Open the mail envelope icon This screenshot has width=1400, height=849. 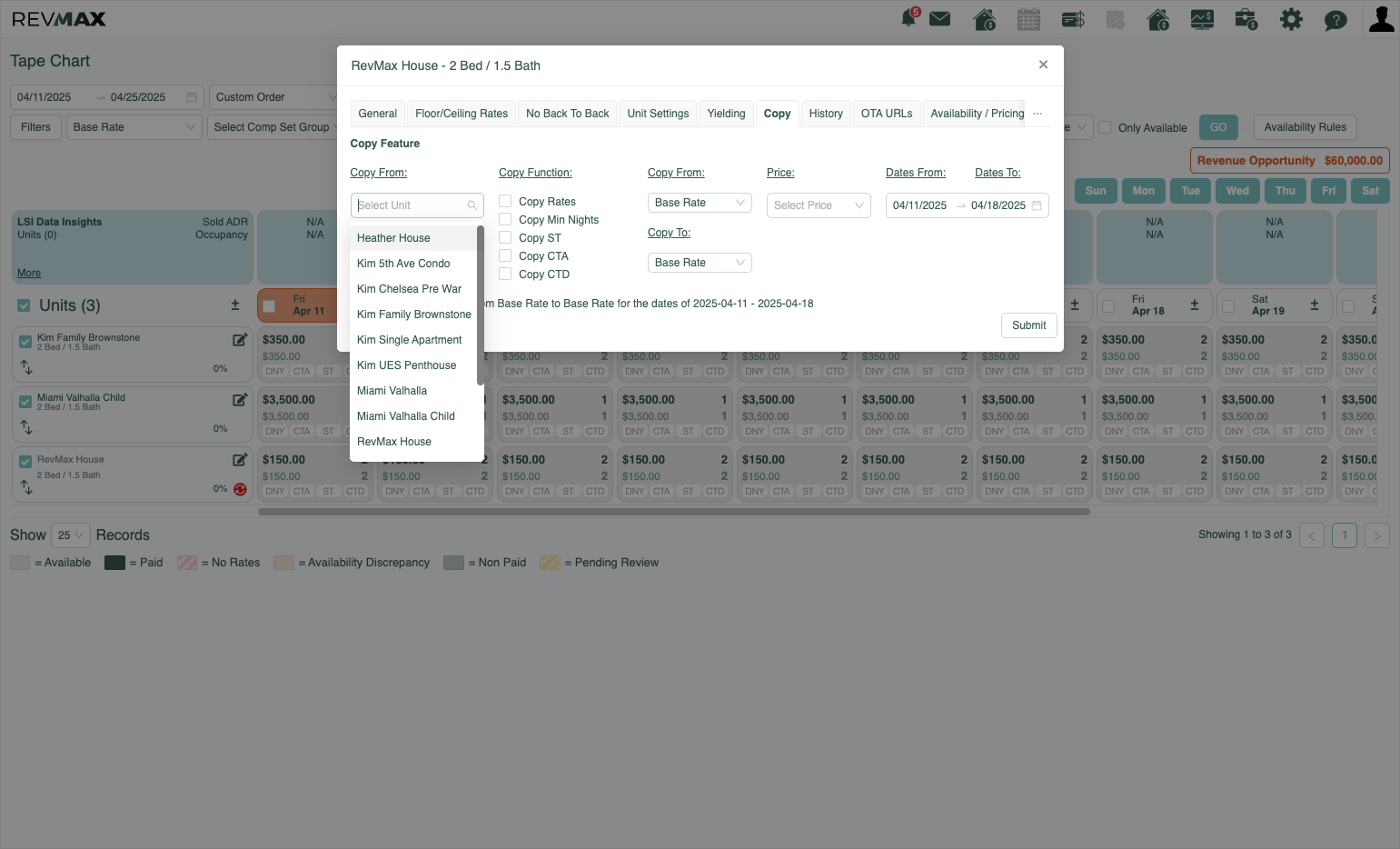[940, 19]
